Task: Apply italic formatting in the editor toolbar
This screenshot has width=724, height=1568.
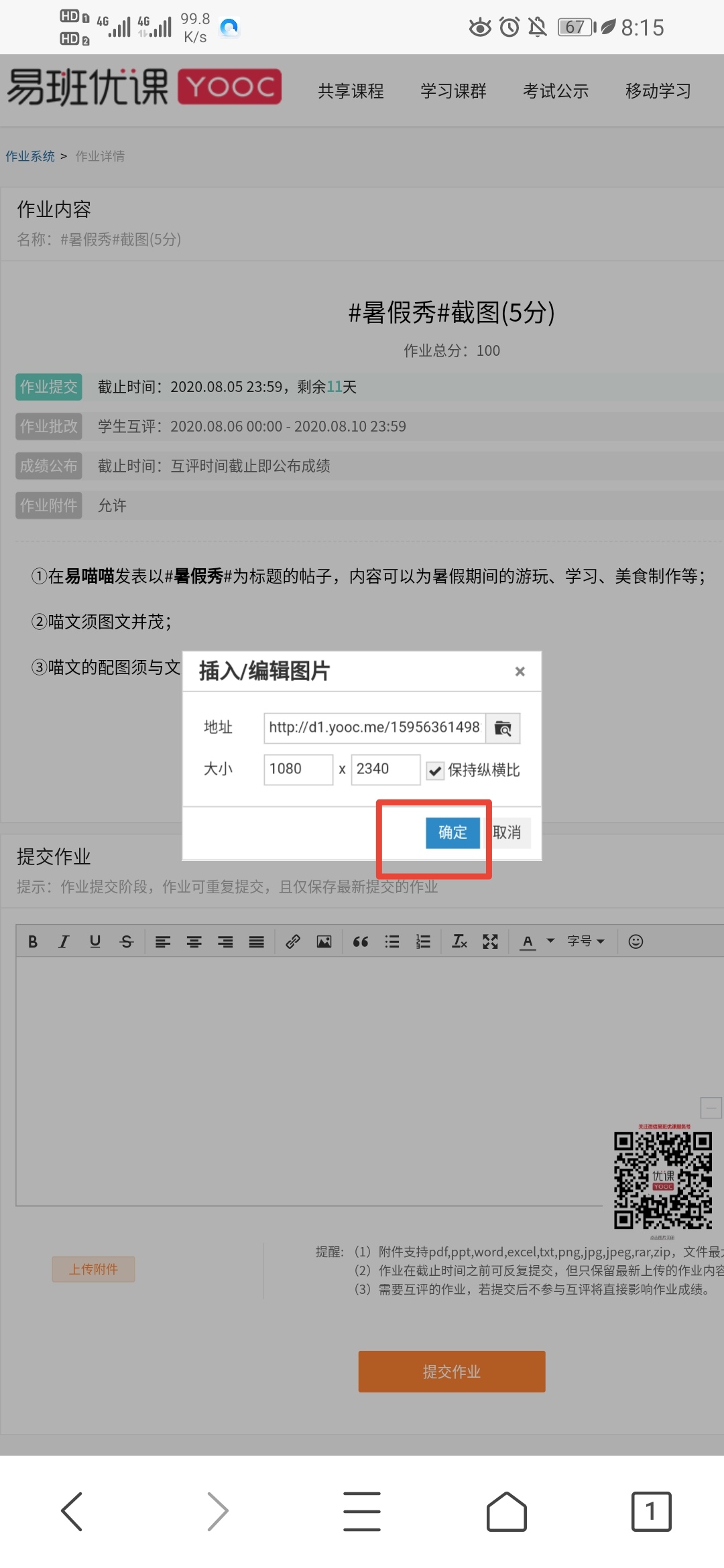Action: pos(64,941)
